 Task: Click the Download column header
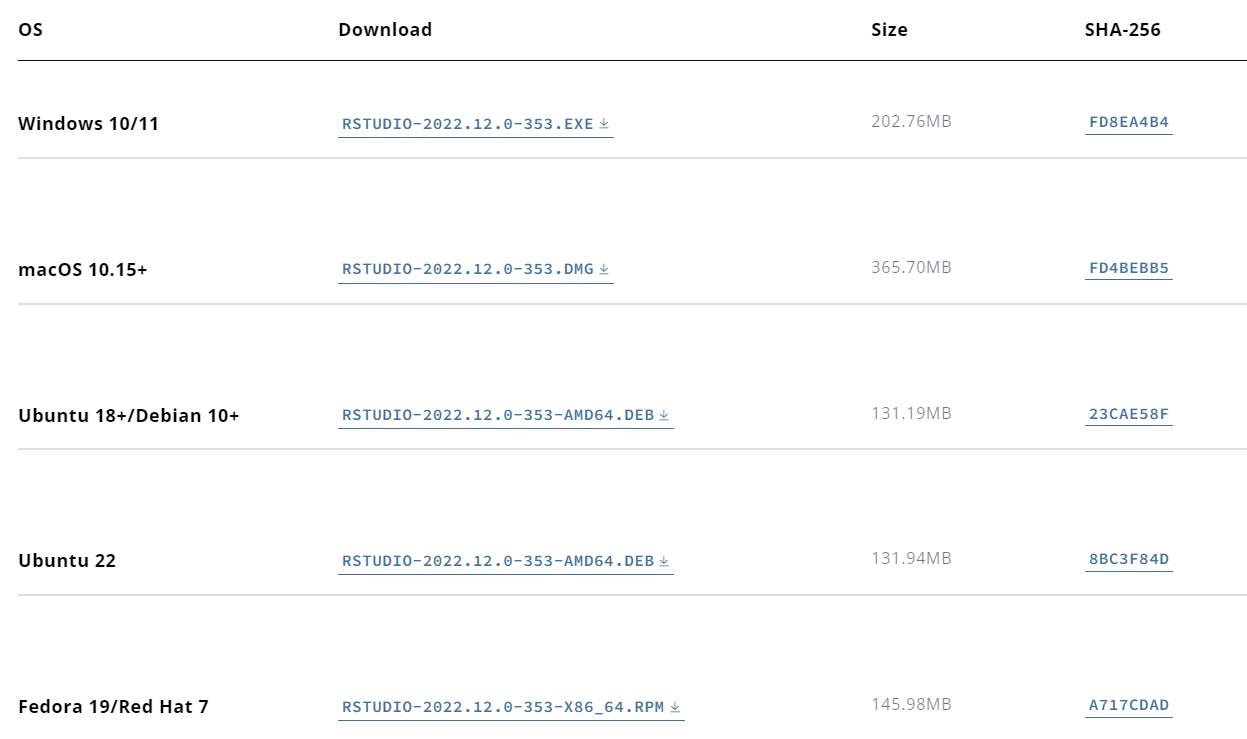pos(385,30)
